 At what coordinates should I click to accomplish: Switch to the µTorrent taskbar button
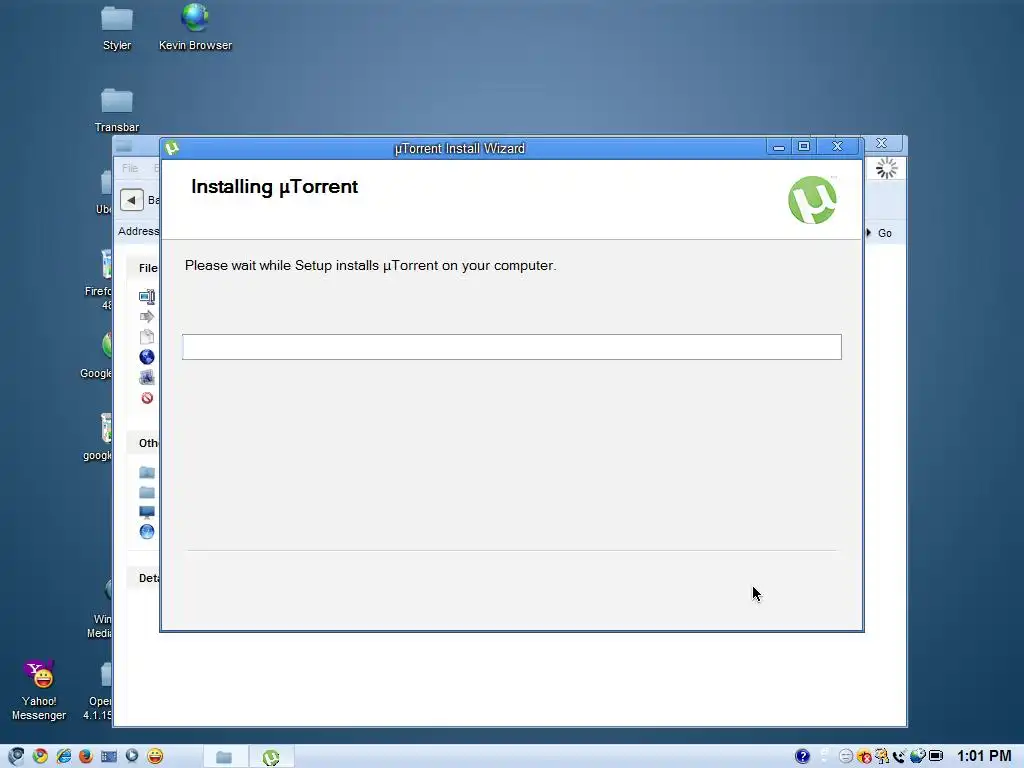pos(271,756)
